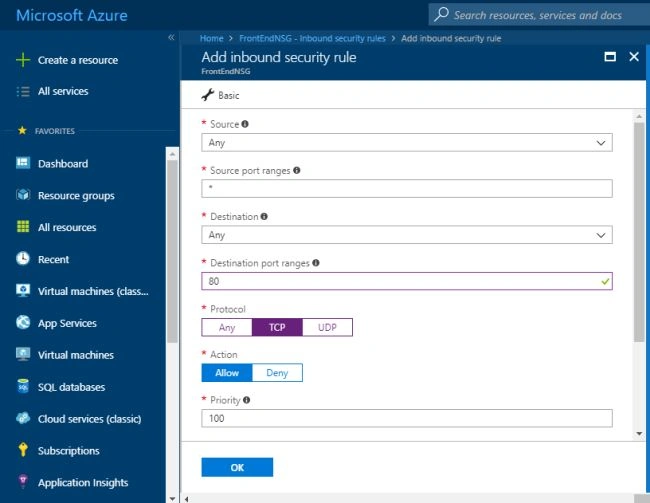
Task: Click the Subscriptions key icon
Action: [23, 450]
